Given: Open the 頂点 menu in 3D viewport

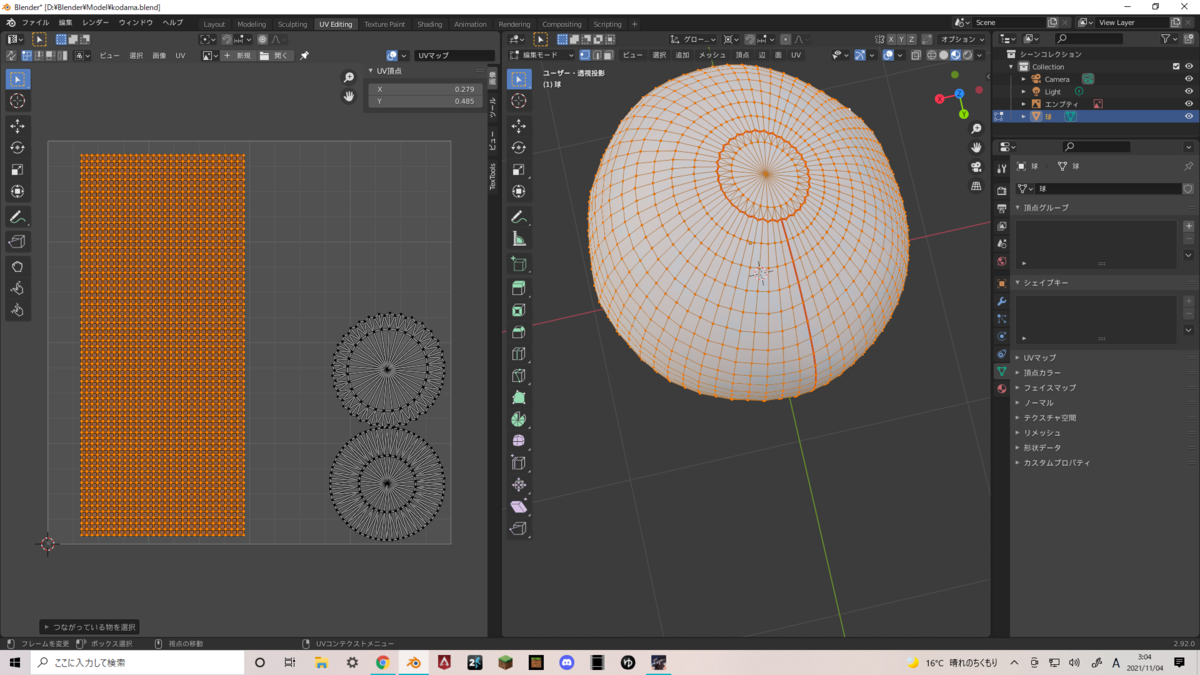Looking at the screenshot, I should 742,55.
